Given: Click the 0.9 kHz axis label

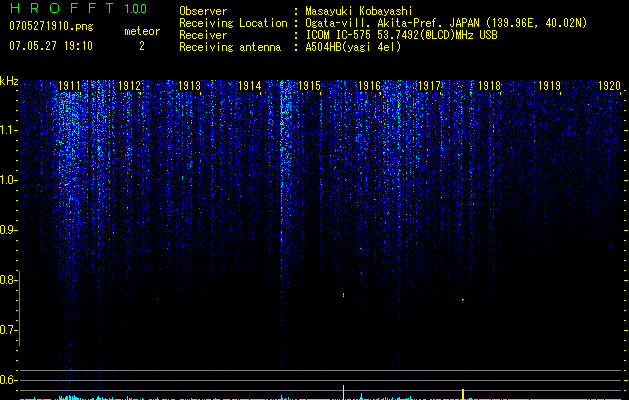Looking at the screenshot, I should coord(8,230).
